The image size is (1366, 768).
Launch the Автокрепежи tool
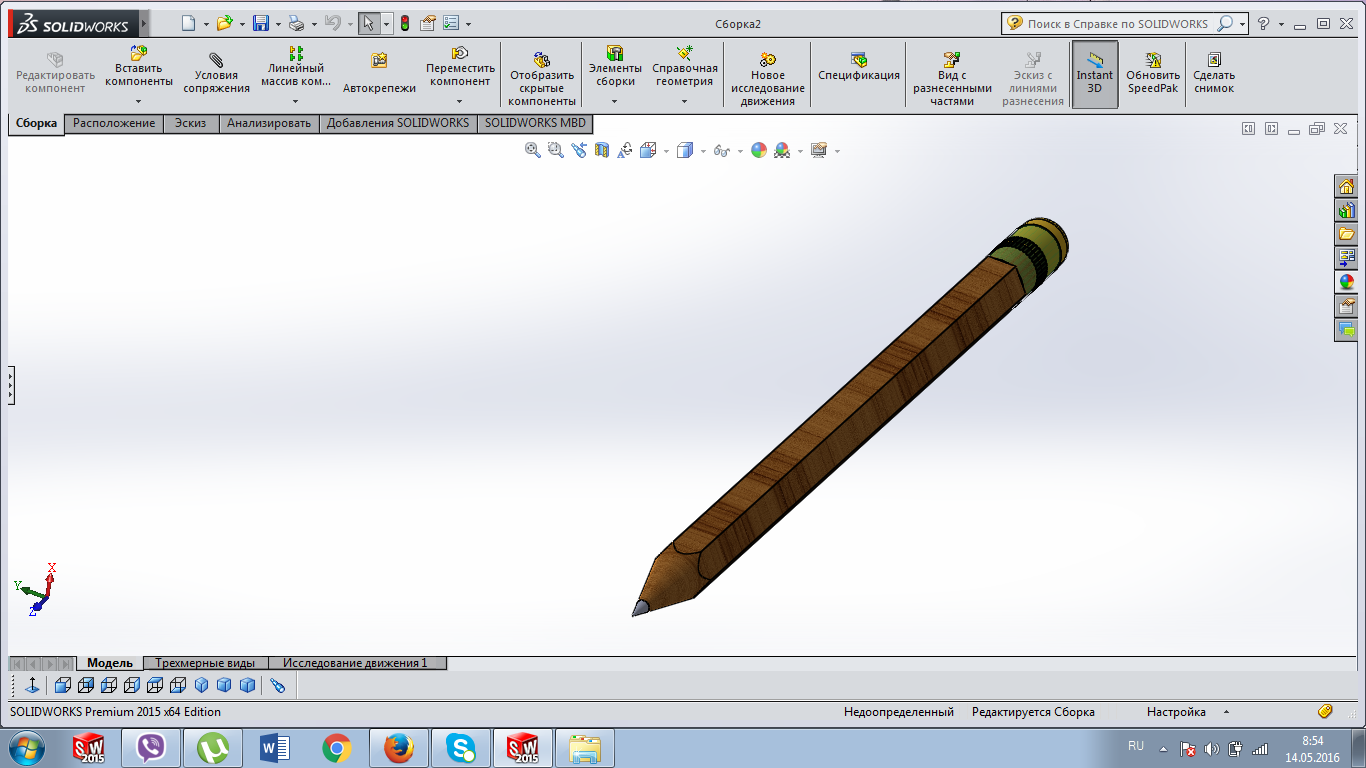pos(379,75)
